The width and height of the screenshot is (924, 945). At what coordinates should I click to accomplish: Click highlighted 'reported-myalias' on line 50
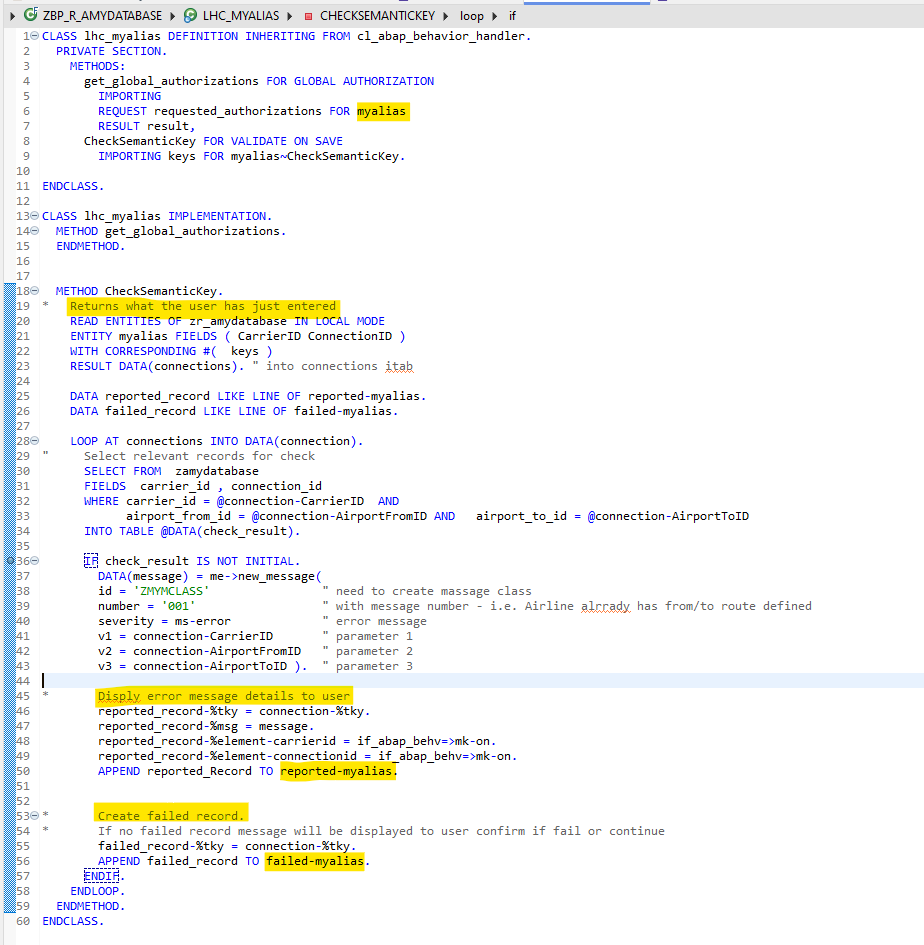336,771
